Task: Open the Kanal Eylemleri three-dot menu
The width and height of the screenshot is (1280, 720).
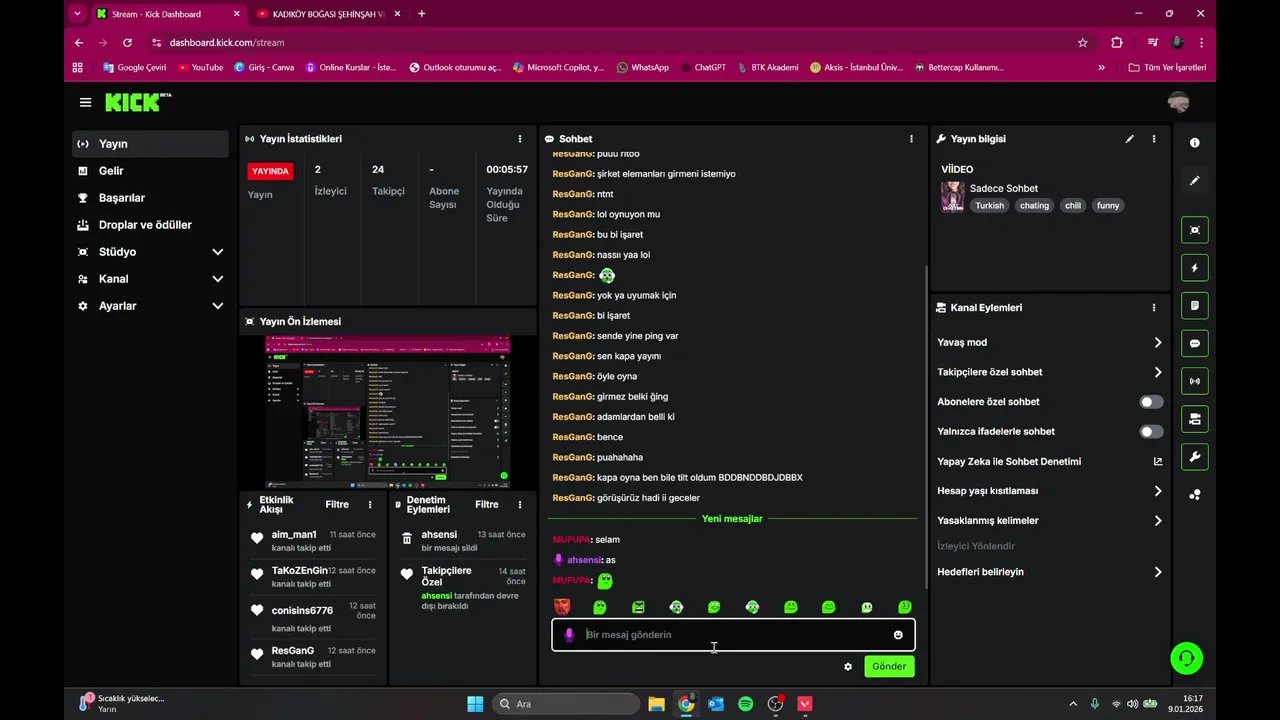Action: pos(1153,308)
